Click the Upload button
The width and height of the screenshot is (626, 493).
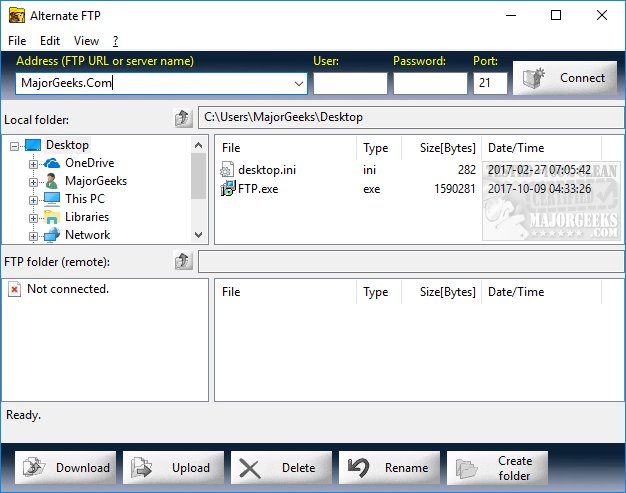[x=172, y=467]
